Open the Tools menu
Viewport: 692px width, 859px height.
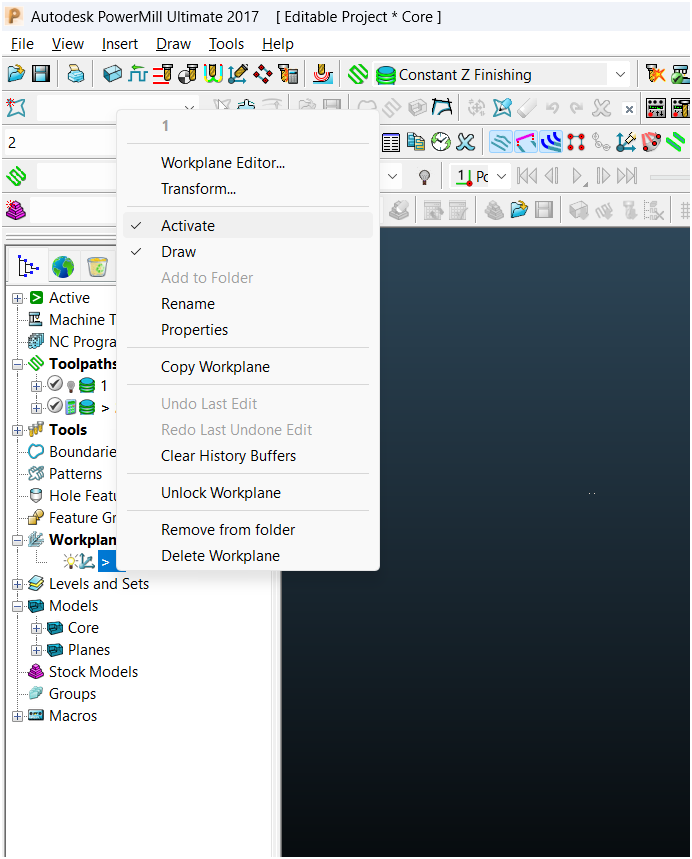[226, 44]
